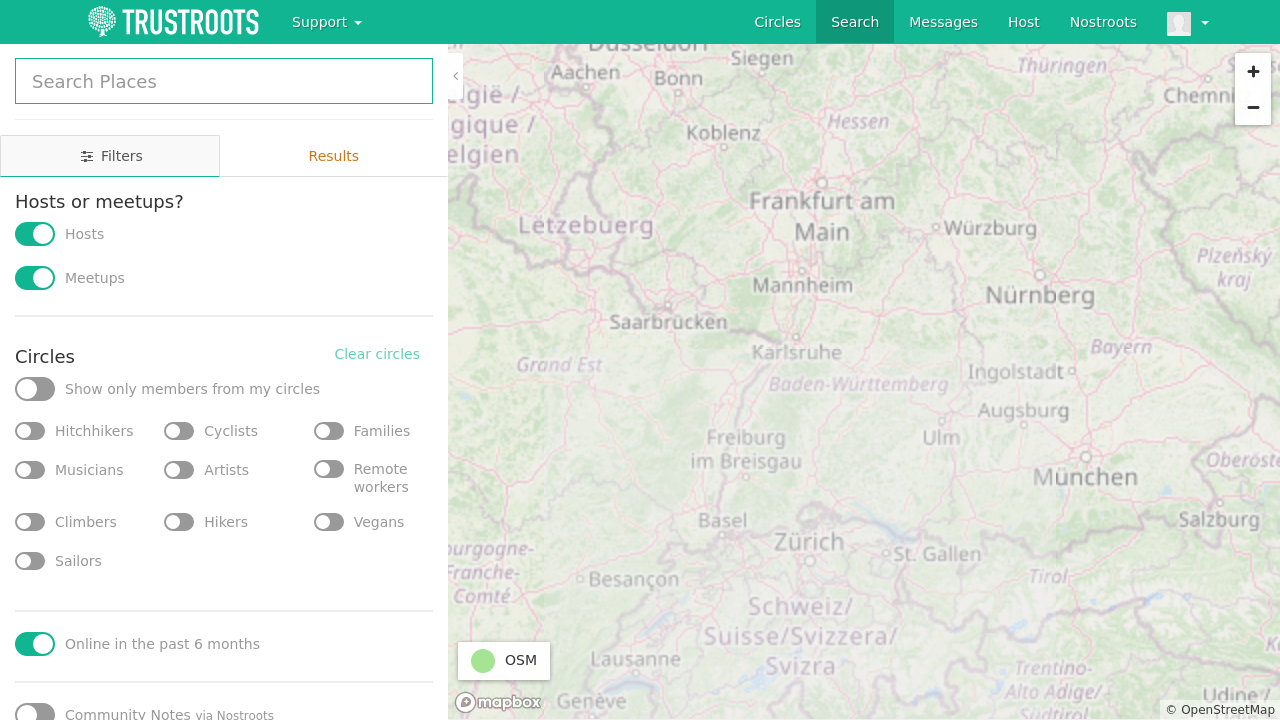Click the Zürich label on the map
The width and height of the screenshot is (1280, 720).
[809, 542]
